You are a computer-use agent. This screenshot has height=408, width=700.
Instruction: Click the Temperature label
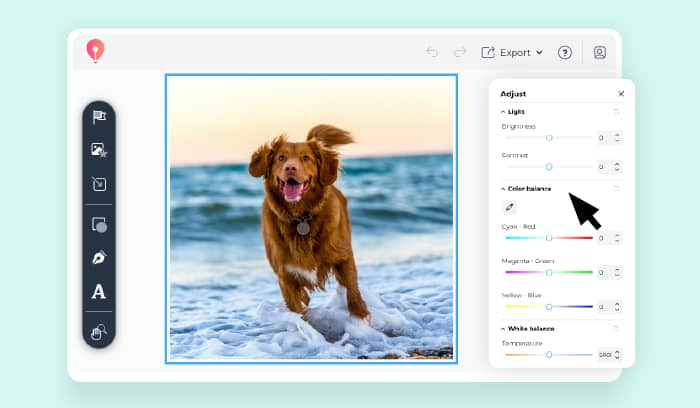522,343
